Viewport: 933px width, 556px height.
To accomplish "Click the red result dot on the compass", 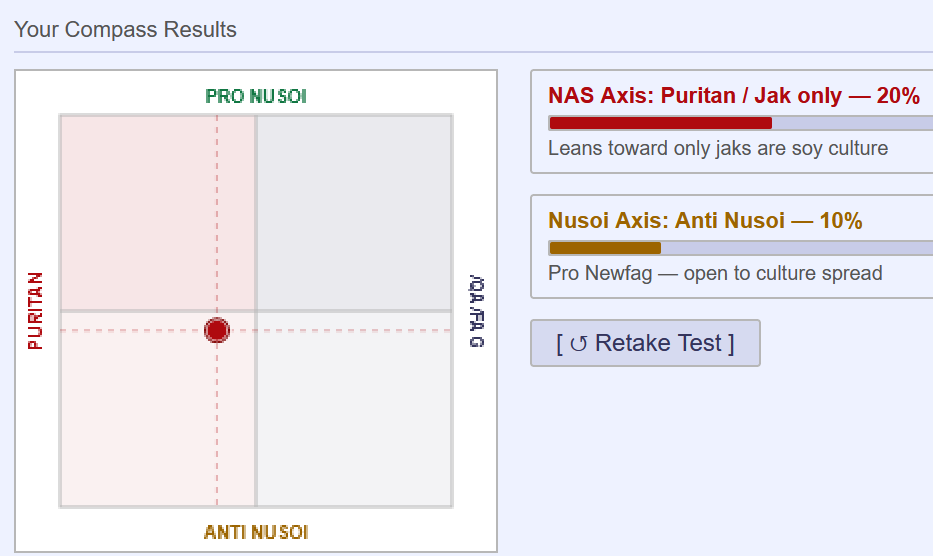I will point(217,330).
